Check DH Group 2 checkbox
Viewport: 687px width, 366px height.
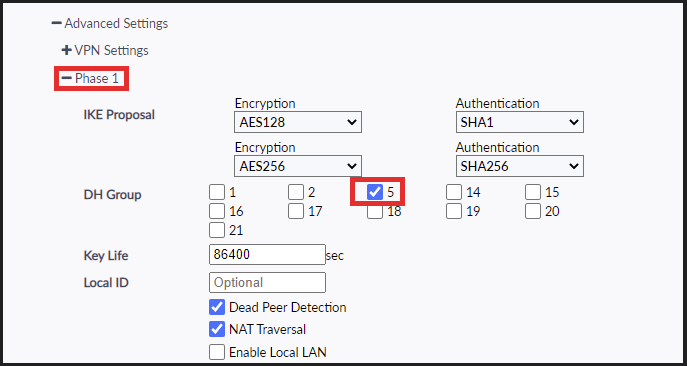296,192
